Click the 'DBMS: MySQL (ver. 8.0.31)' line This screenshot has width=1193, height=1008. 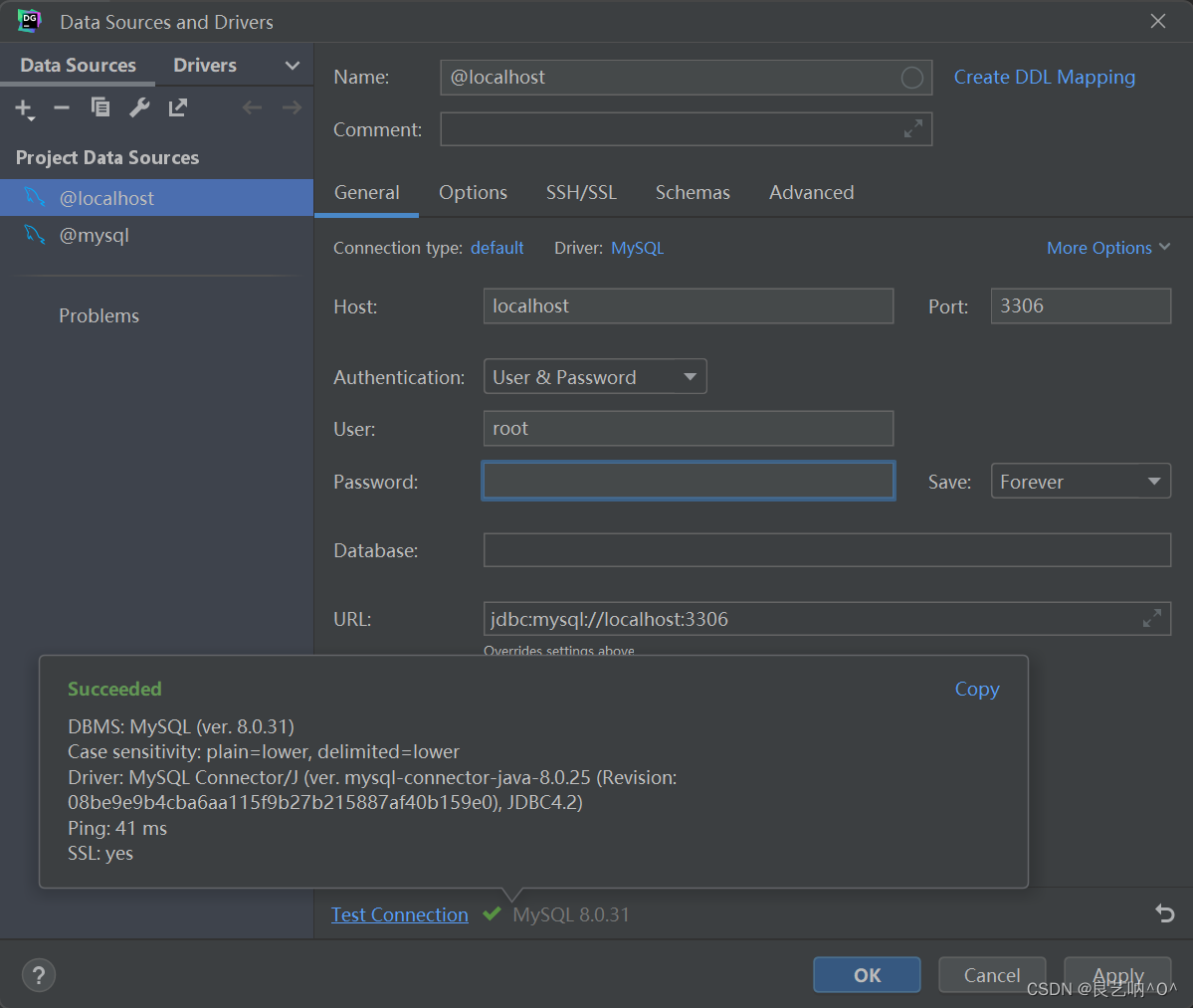181,726
